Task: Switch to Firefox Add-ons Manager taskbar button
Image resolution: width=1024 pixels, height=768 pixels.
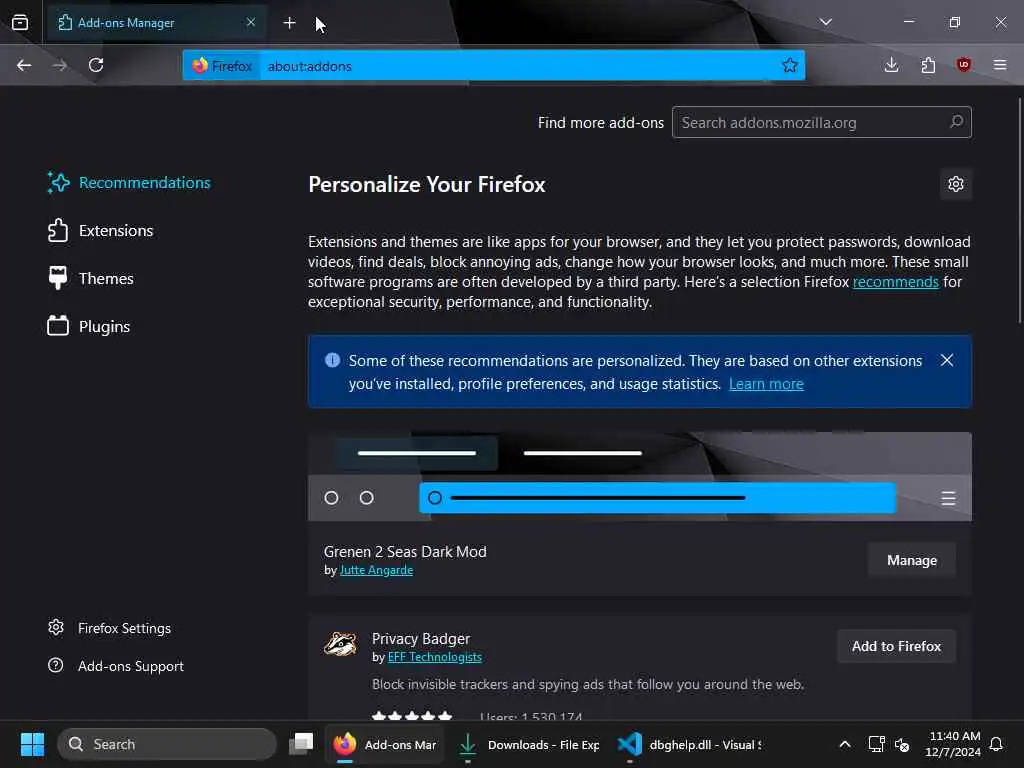Action: point(385,744)
